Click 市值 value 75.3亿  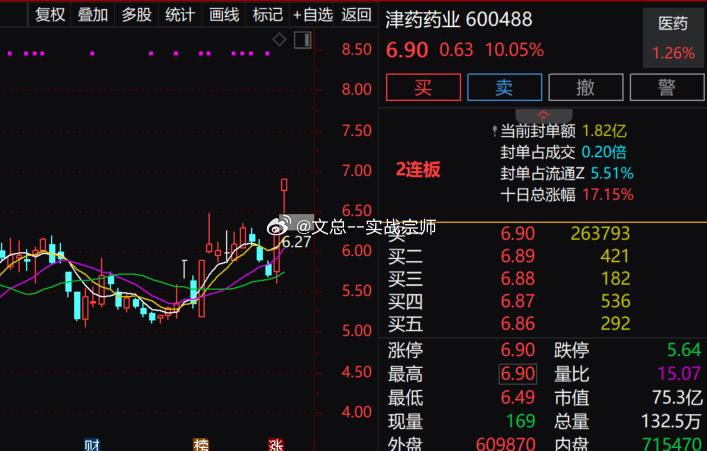tap(677, 398)
